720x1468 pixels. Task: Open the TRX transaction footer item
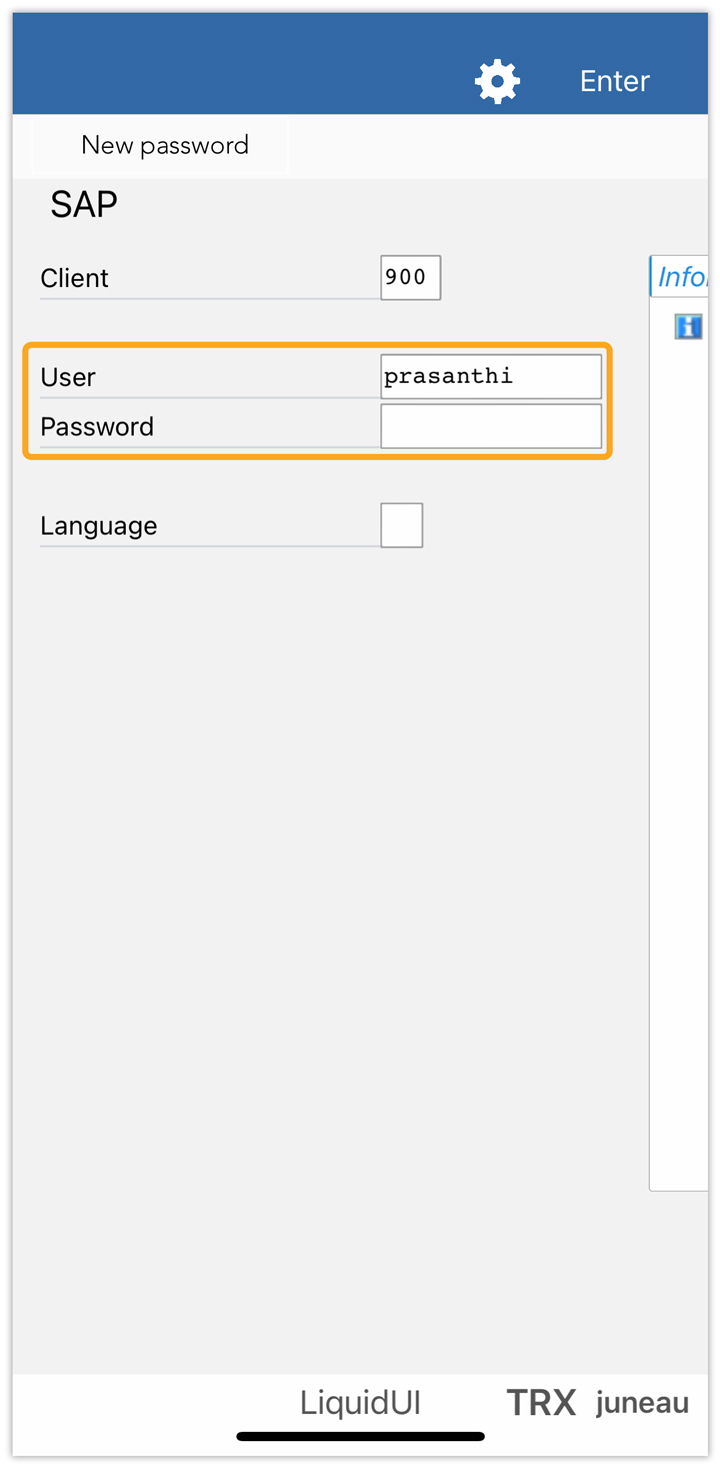pos(541,1403)
